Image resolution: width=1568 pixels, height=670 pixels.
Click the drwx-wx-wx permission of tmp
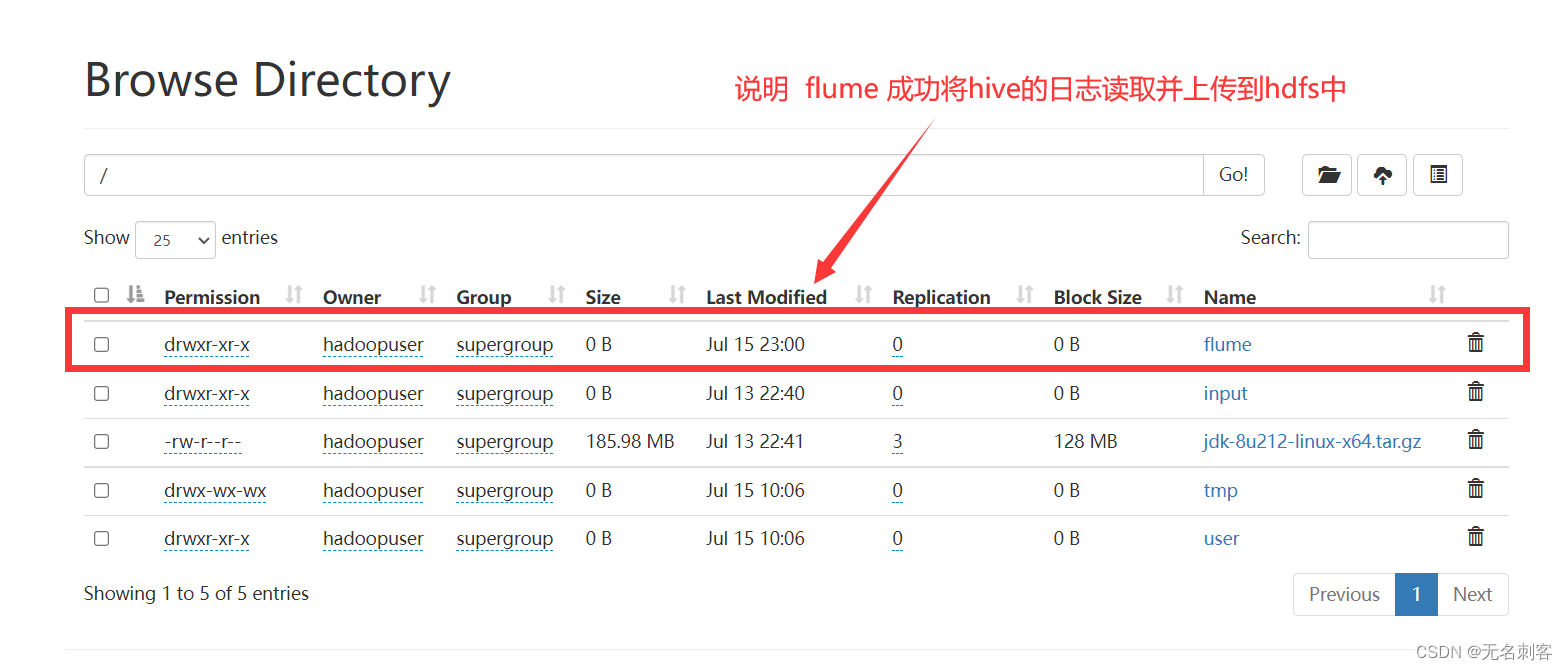coord(215,490)
